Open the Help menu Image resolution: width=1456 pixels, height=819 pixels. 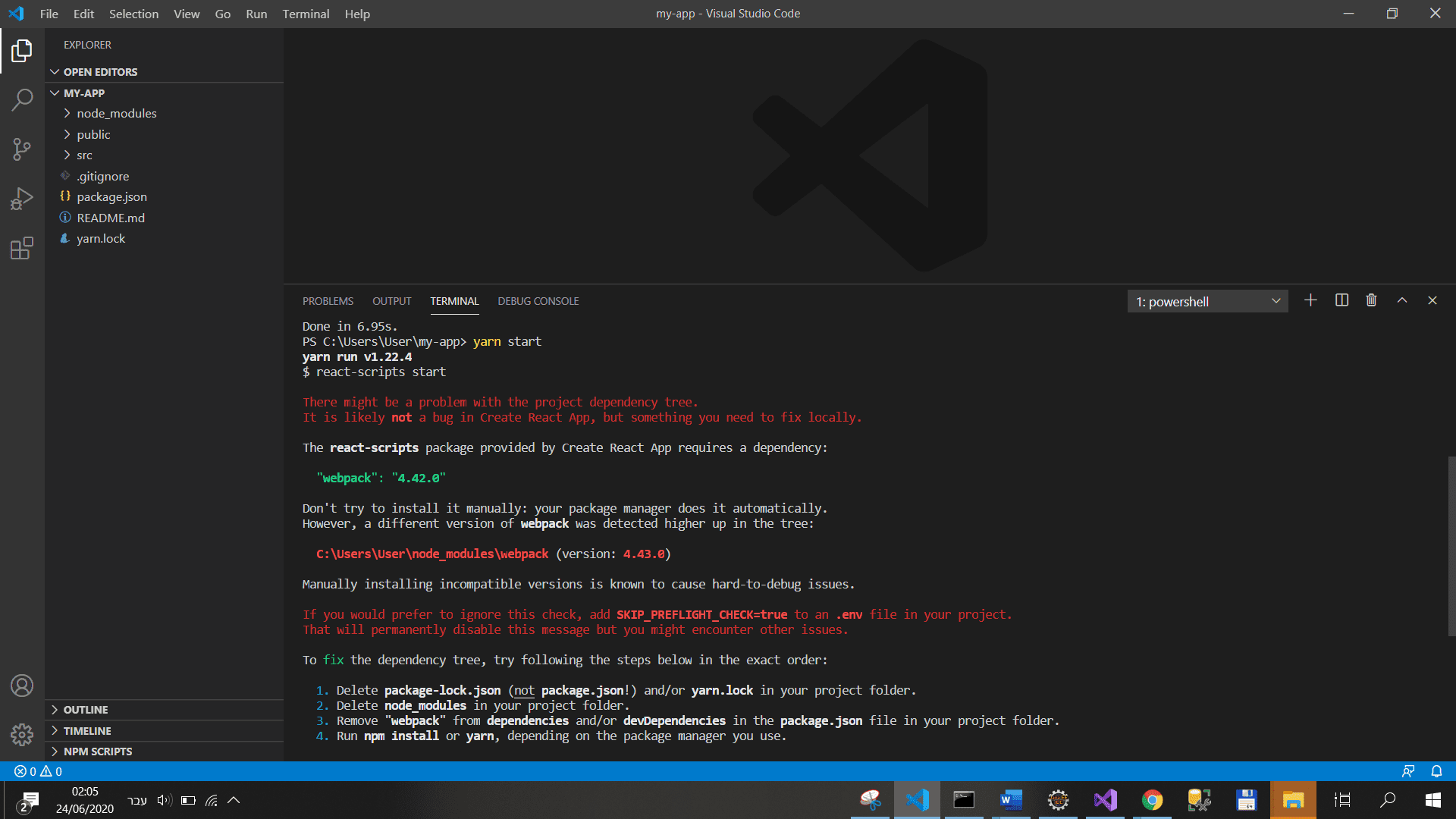(x=357, y=14)
